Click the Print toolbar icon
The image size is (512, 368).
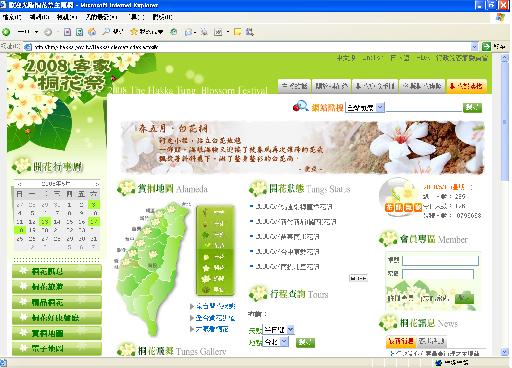click(204, 32)
